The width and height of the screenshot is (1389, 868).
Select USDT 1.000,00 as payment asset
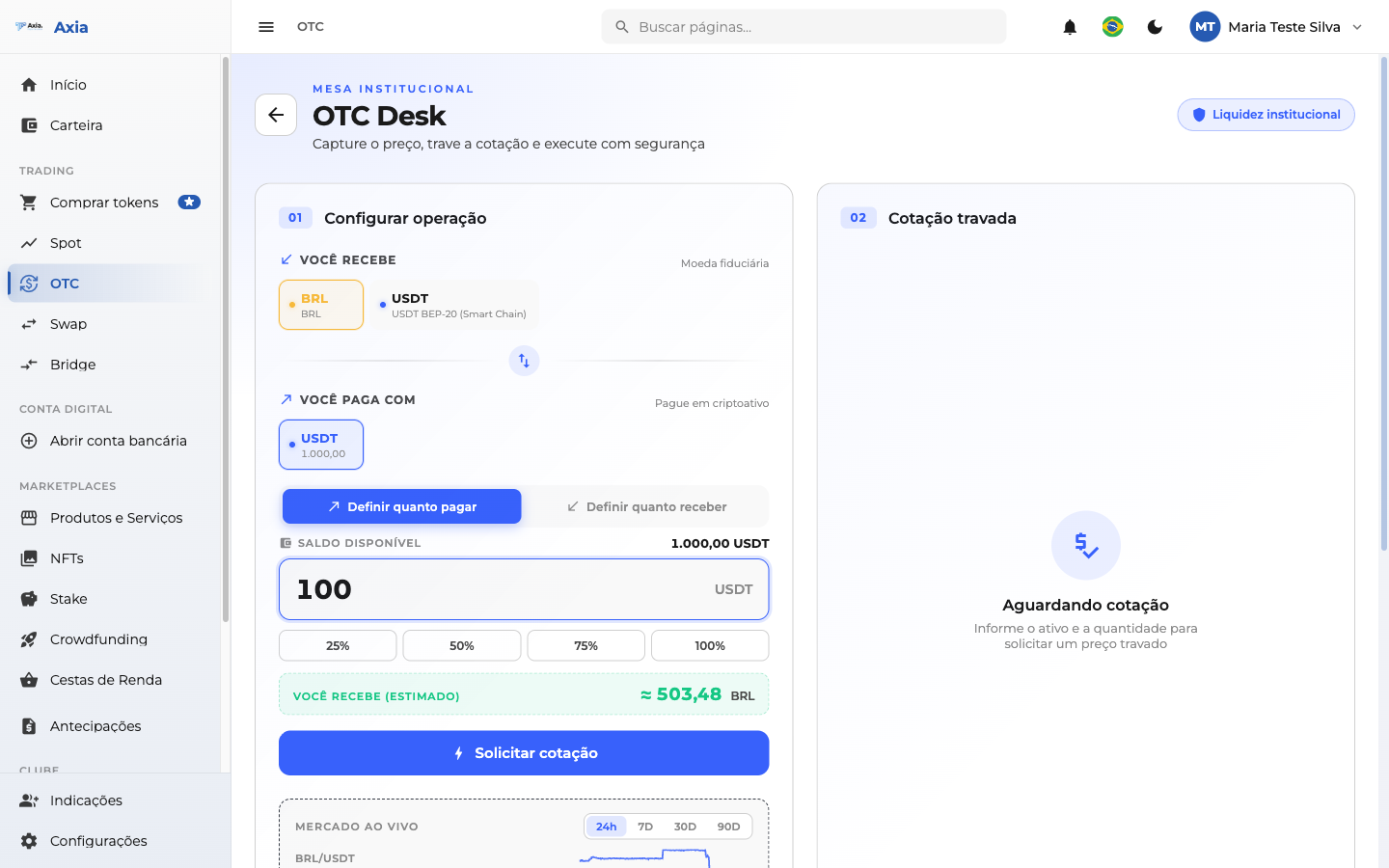(321, 445)
